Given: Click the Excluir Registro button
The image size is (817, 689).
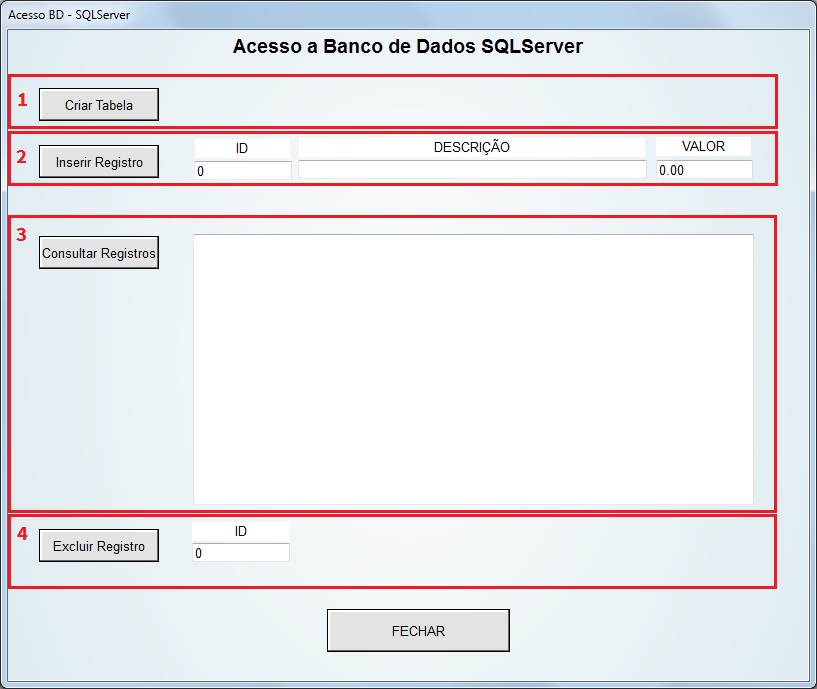Looking at the screenshot, I should [x=98, y=546].
